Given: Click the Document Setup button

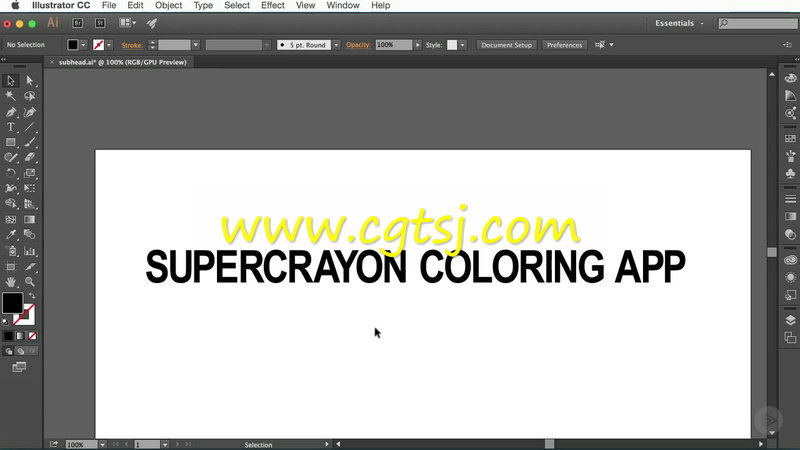Looking at the screenshot, I should (x=506, y=45).
